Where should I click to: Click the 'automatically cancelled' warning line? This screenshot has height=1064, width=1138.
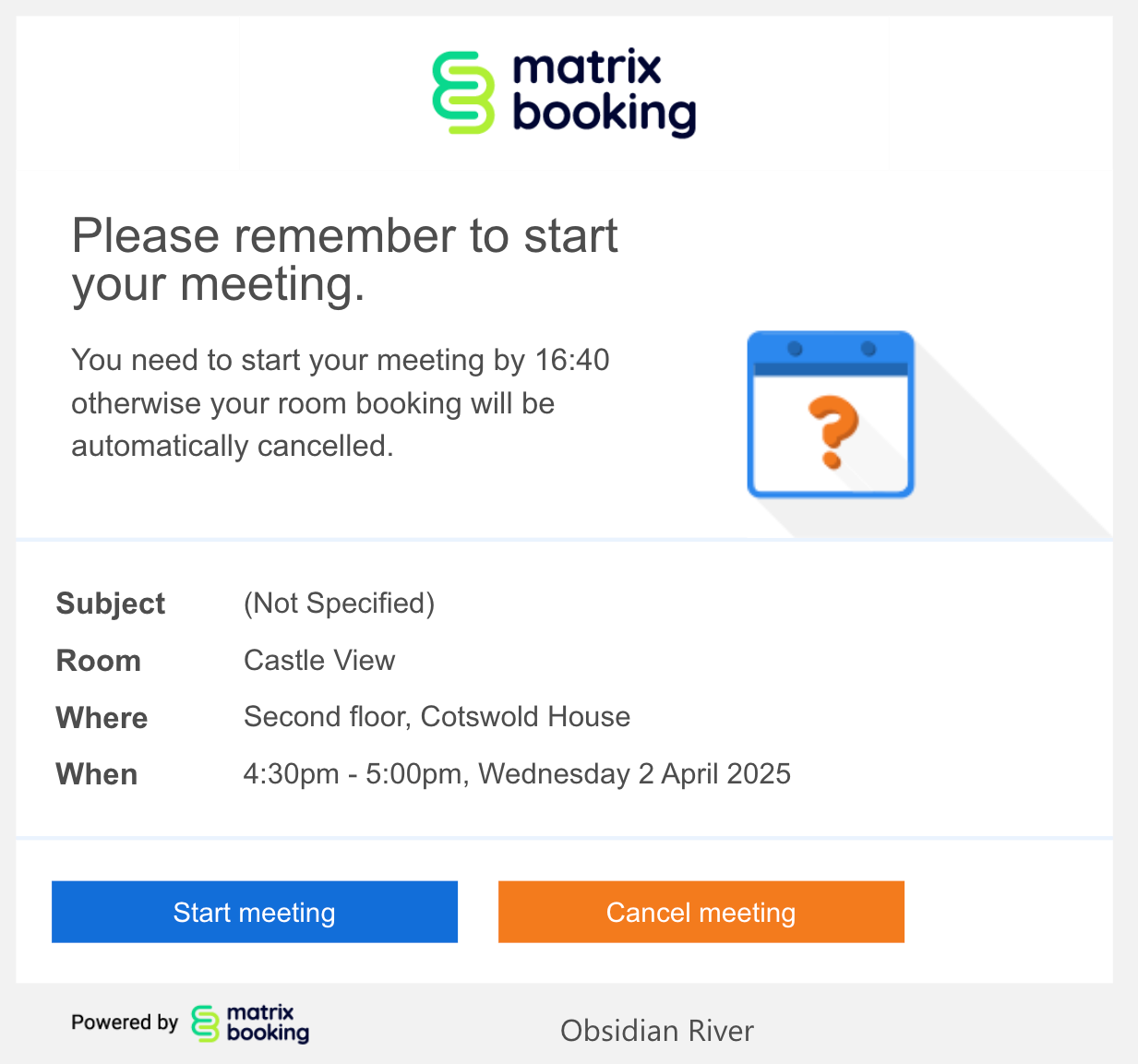(x=233, y=447)
